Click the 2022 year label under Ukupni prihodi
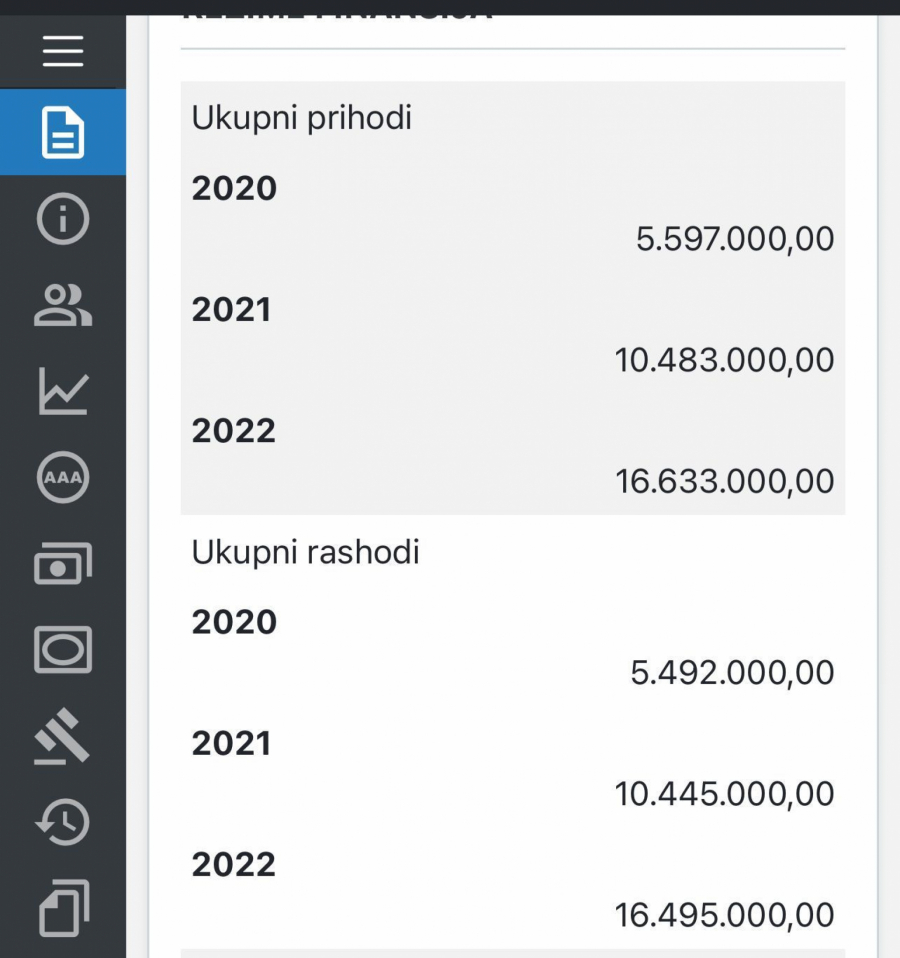 coord(234,431)
